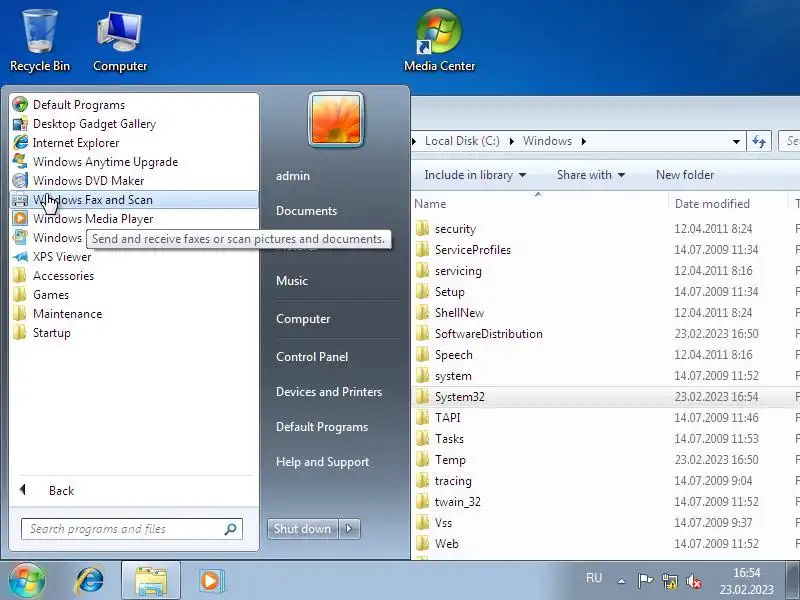Viewport: 800px width, 600px height.
Task: Select the System32 folder icon
Action: click(422, 396)
